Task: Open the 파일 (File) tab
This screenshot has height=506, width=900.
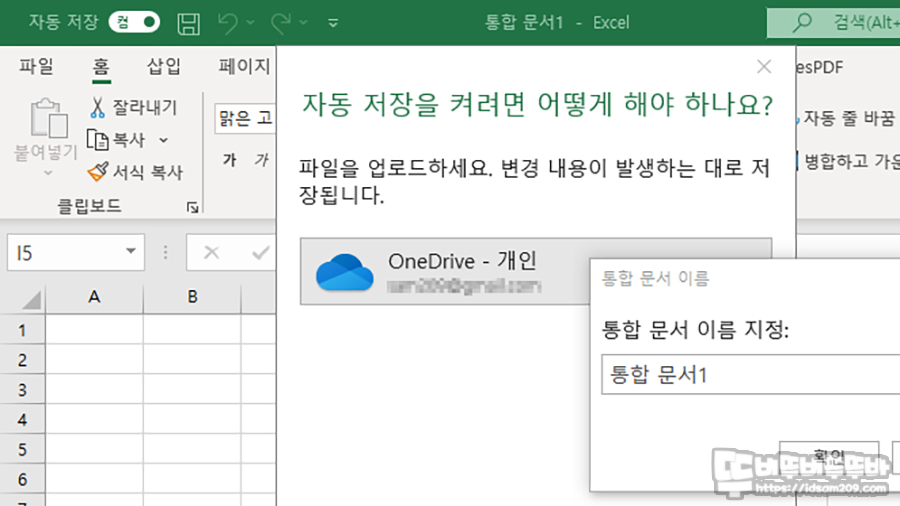Action: point(36,67)
